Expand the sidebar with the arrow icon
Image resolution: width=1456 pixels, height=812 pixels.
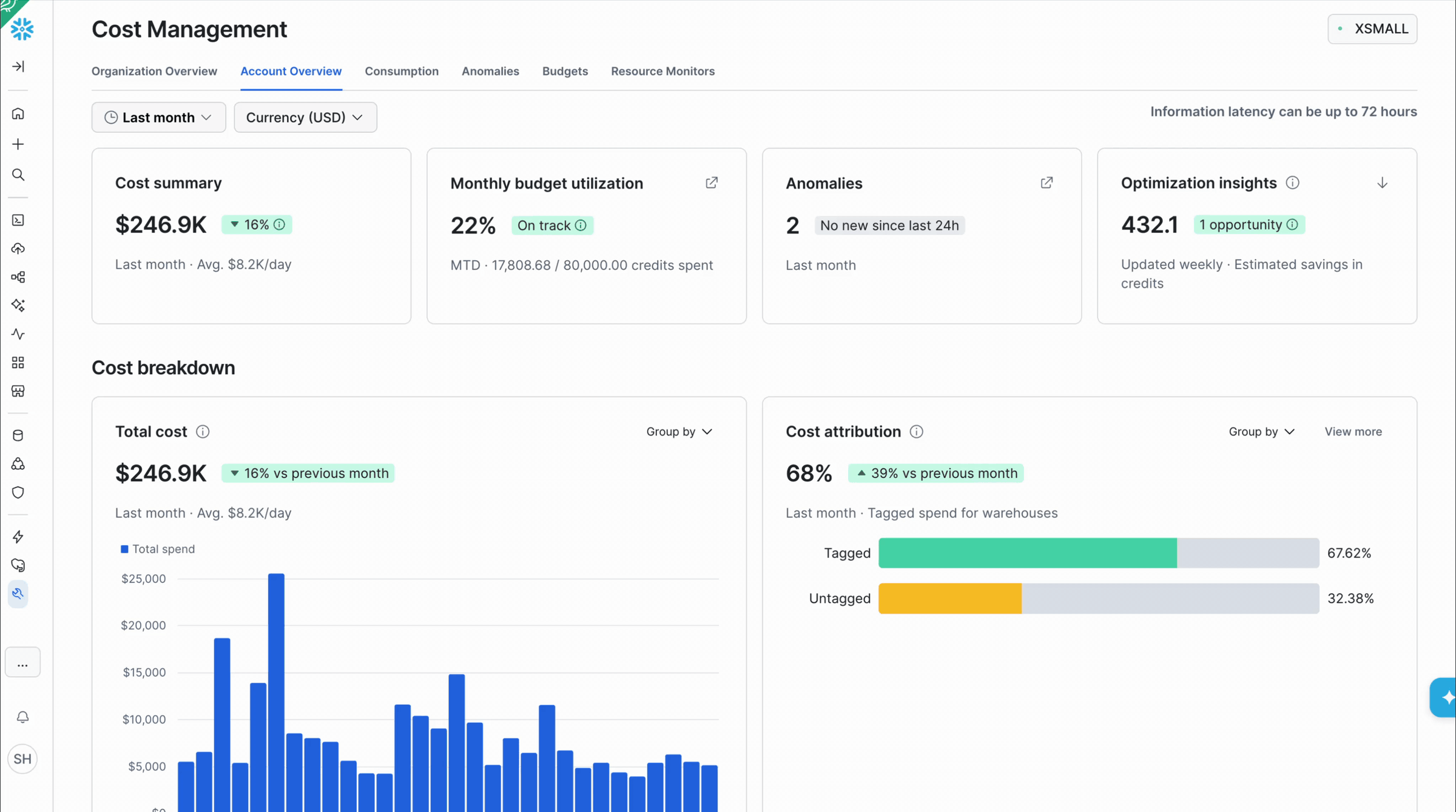[x=18, y=66]
